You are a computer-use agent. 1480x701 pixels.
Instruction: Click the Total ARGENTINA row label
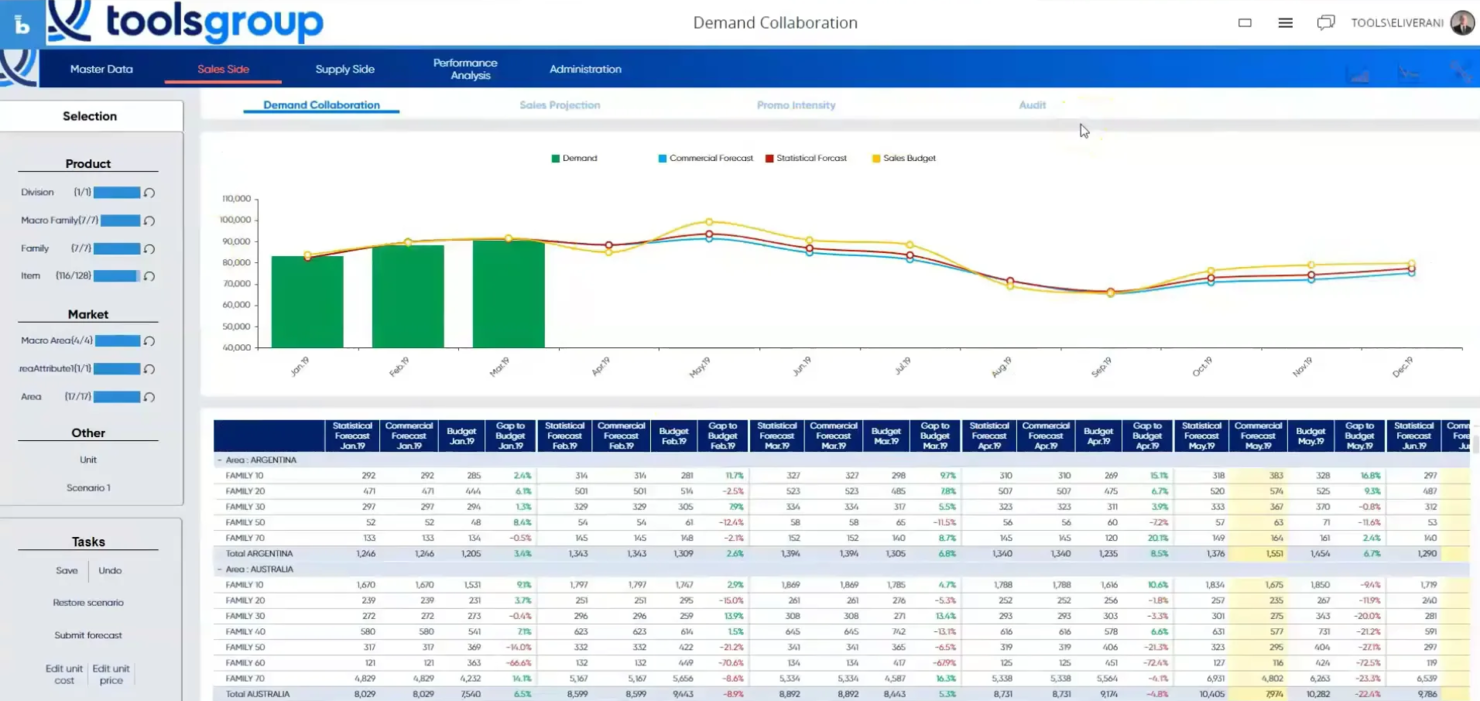(259, 553)
